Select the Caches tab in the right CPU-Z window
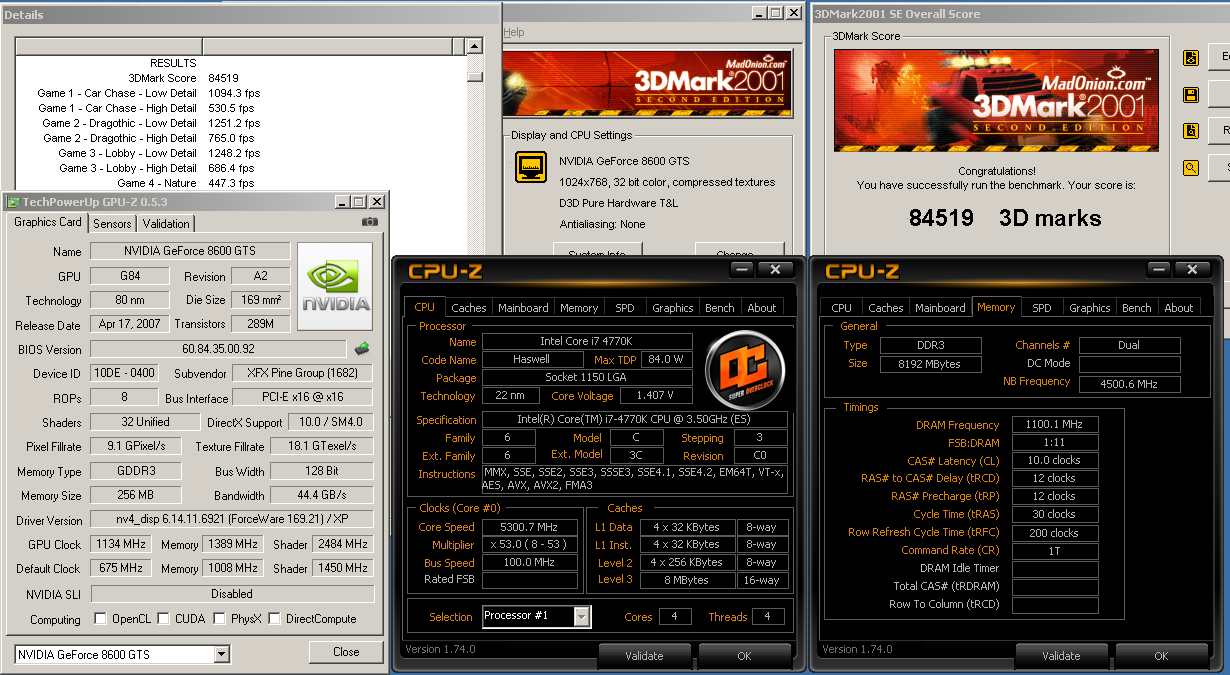The image size is (1230, 675). click(886, 308)
